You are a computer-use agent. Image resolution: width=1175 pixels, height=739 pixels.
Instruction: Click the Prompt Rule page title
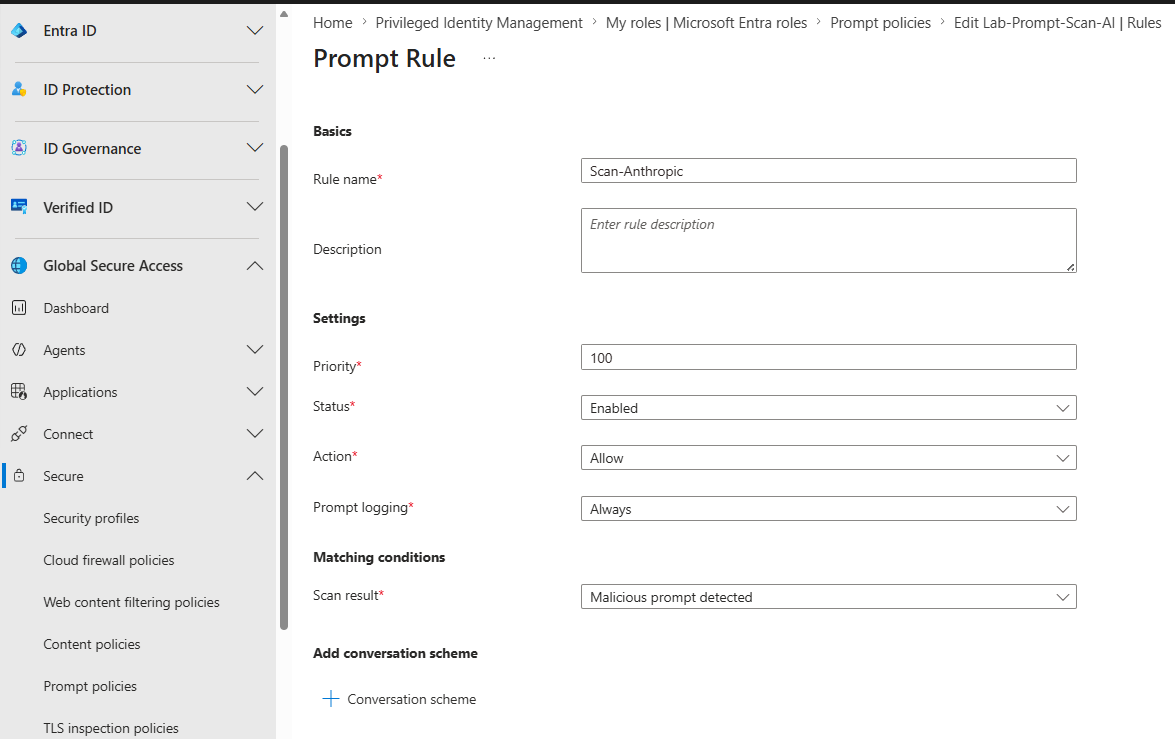pos(384,58)
